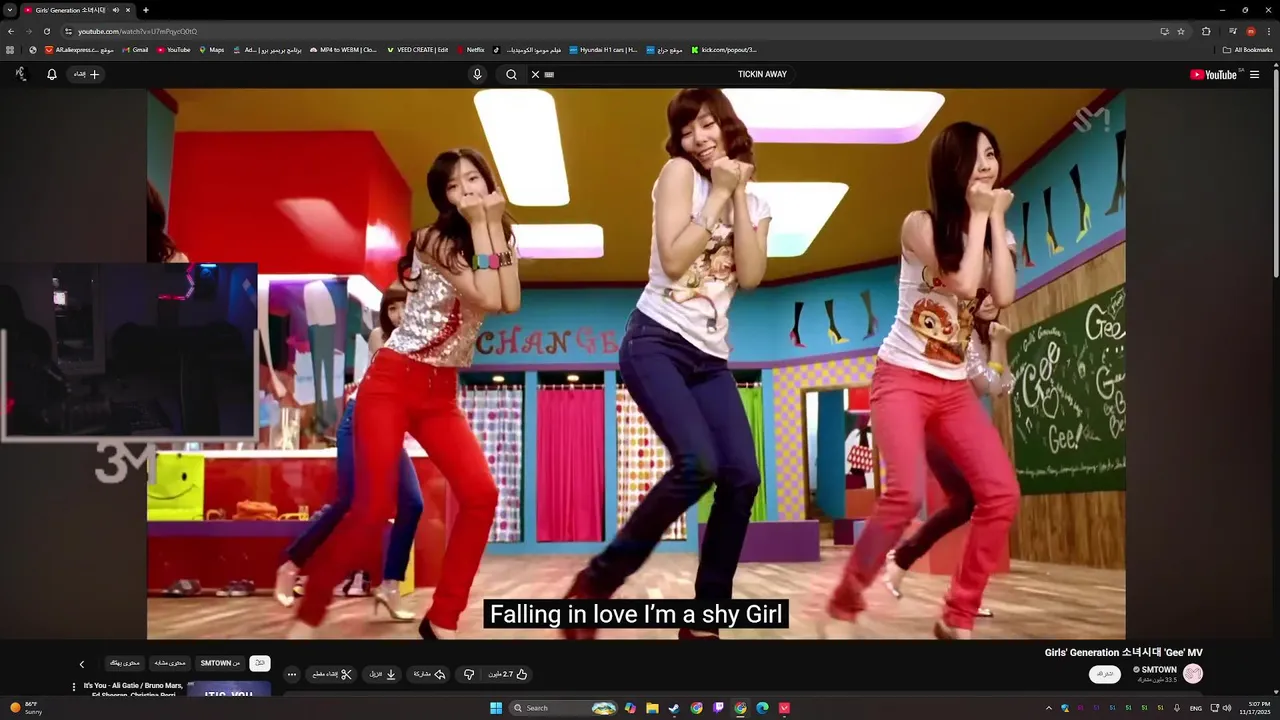Open the MP4 to WEBM bookmark
The width and height of the screenshot is (1280, 720).
pos(343,50)
